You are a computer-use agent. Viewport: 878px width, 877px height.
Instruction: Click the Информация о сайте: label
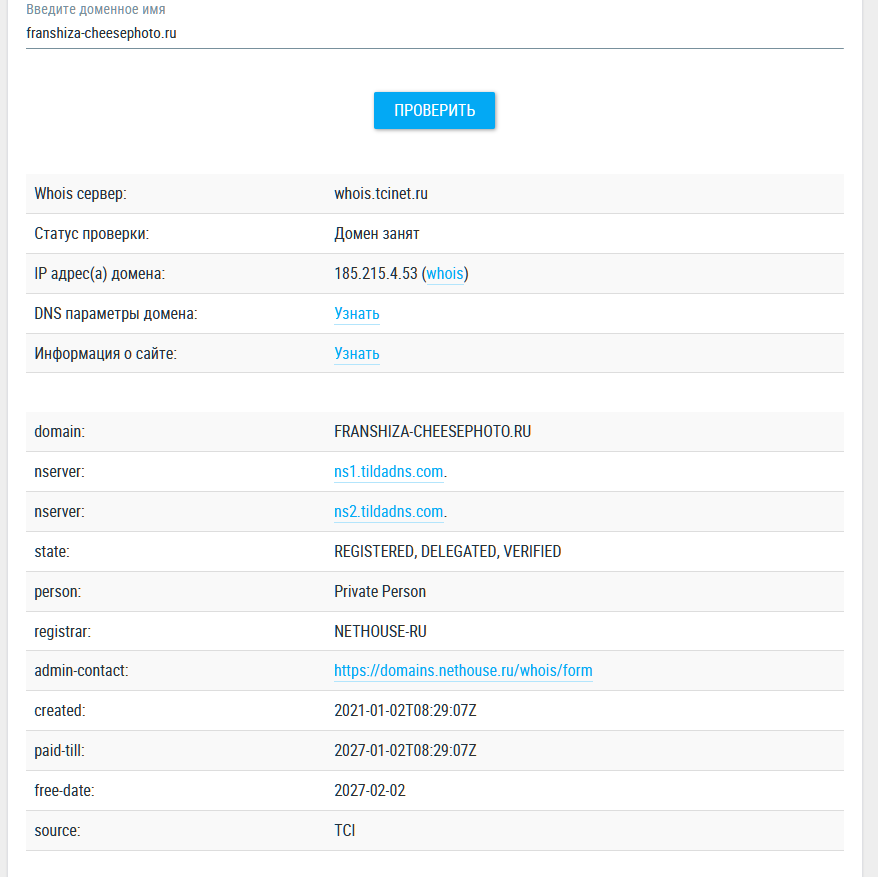[105, 353]
